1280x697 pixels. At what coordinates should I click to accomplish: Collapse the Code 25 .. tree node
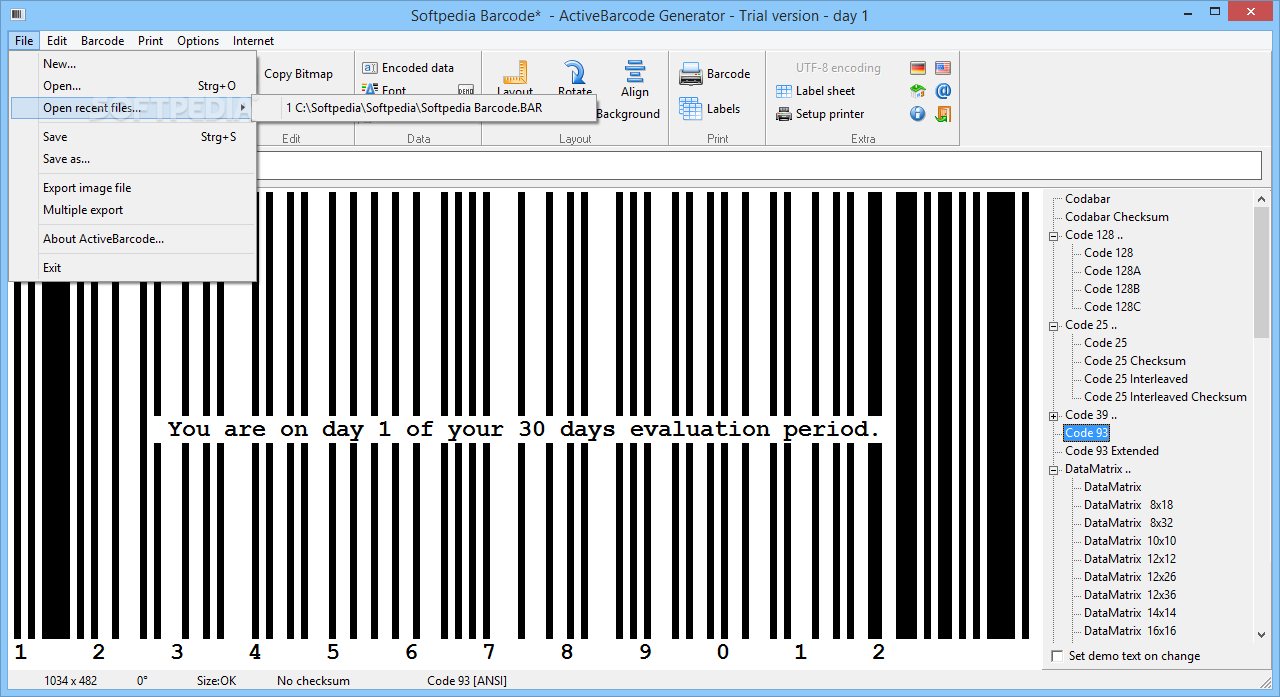click(1054, 325)
